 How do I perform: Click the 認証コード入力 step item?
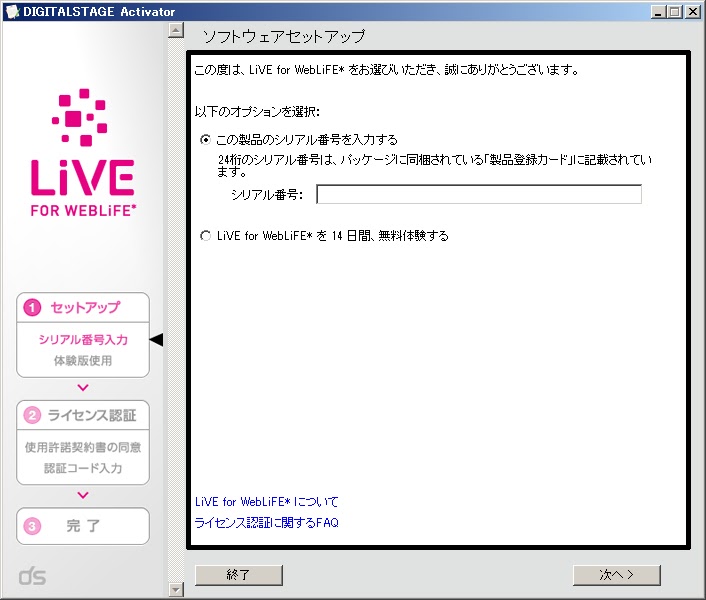click(83, 468)
